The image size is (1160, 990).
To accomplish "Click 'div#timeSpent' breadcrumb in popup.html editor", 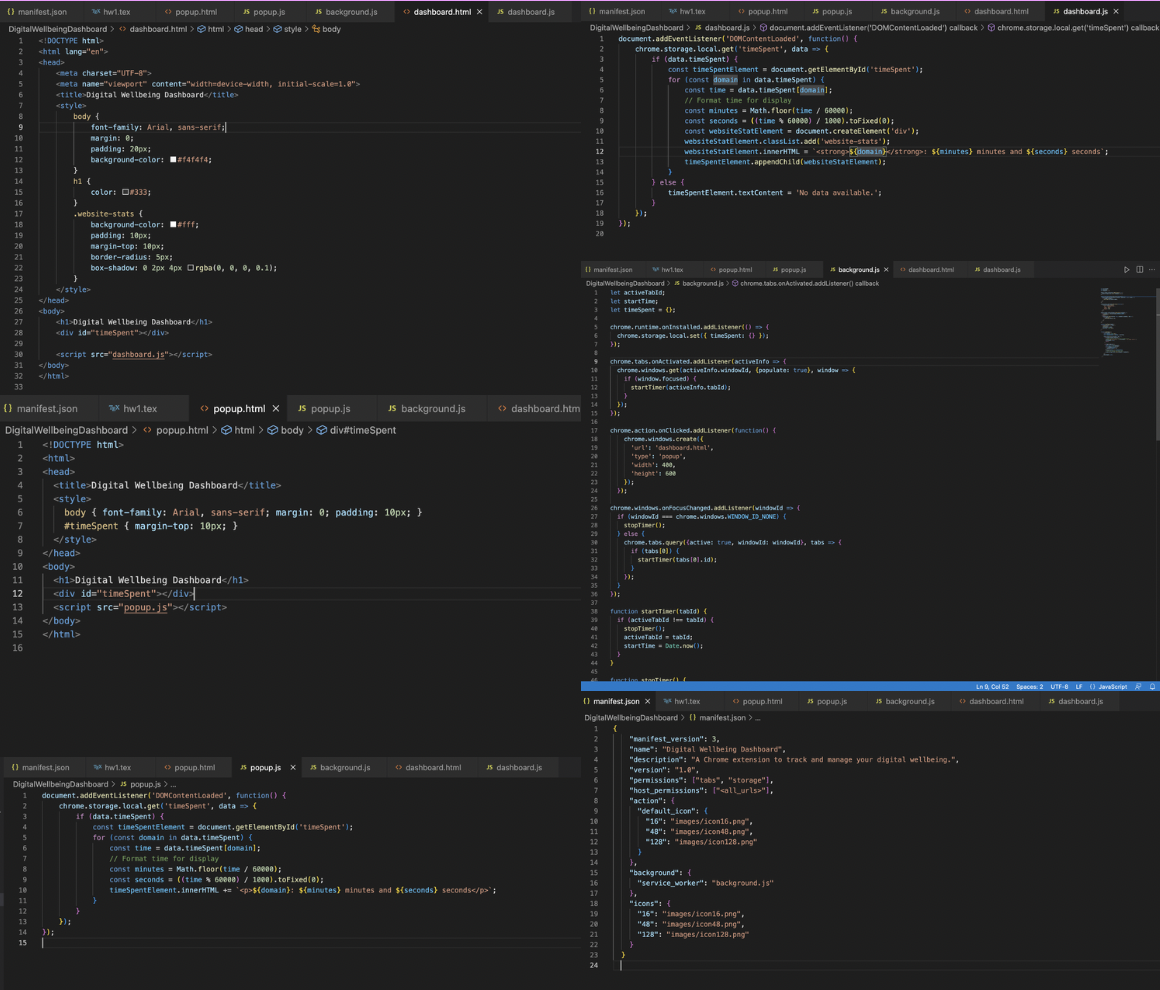I will pyautogui.click(x=356, y=430).
